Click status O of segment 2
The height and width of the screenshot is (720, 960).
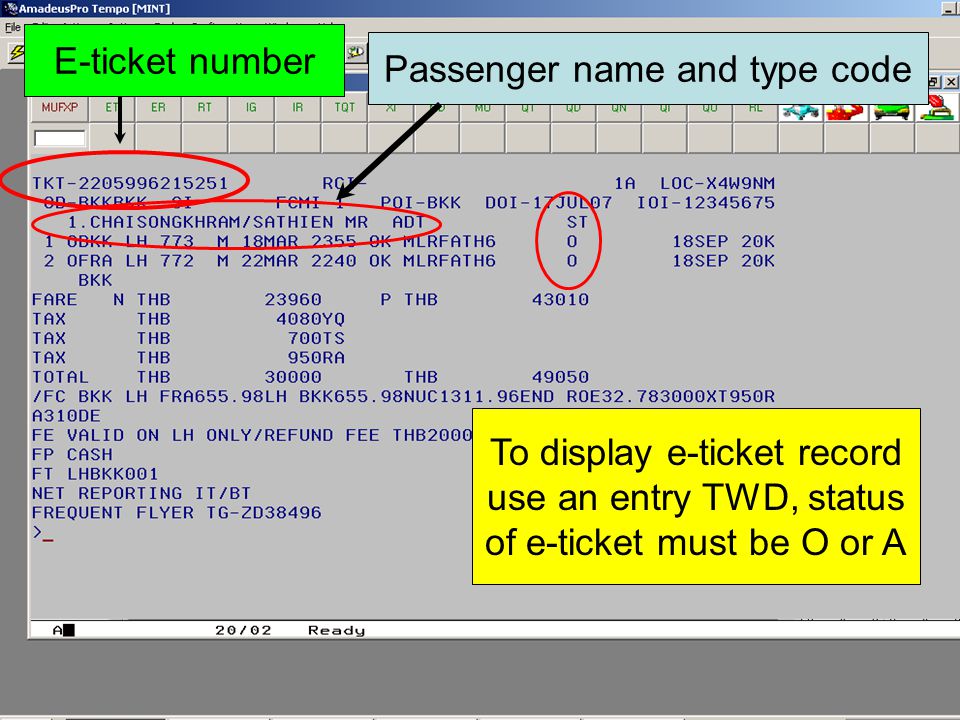(x=572, y=261)
